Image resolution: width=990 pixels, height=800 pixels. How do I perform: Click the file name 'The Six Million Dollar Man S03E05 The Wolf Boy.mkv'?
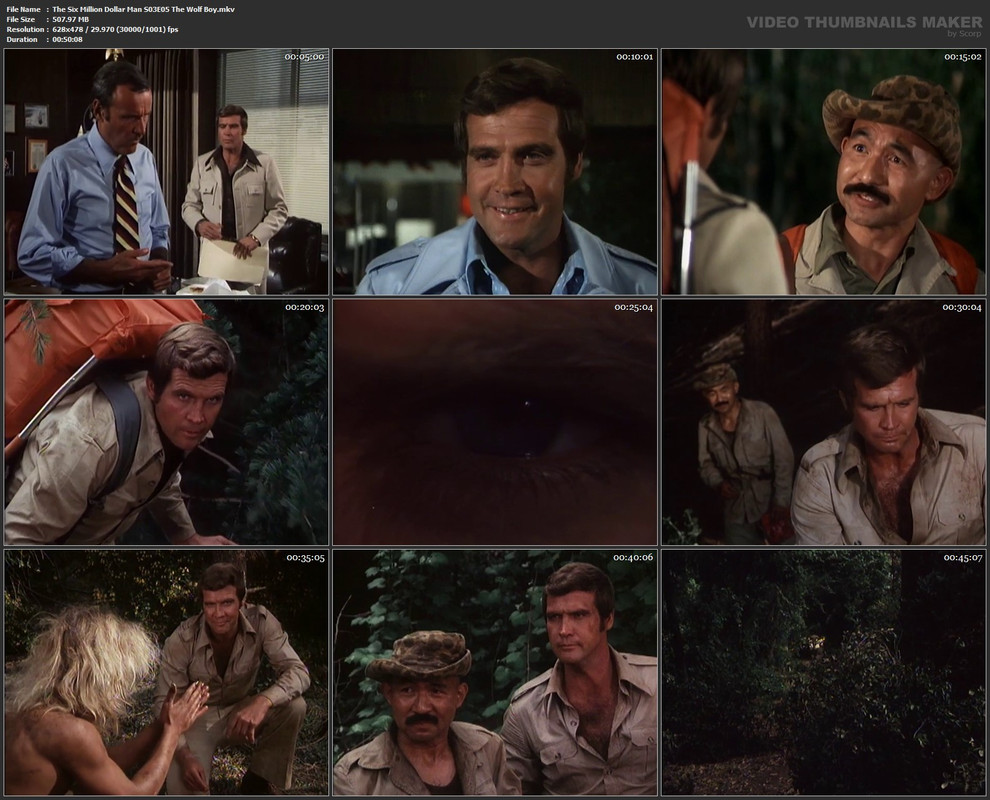(143, 9)
